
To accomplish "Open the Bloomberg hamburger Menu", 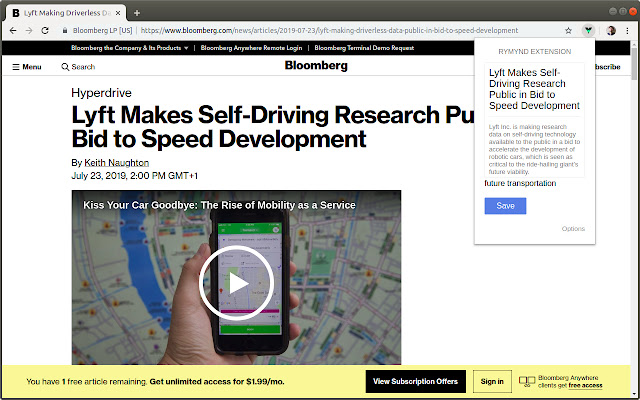I will pos(27,67).
